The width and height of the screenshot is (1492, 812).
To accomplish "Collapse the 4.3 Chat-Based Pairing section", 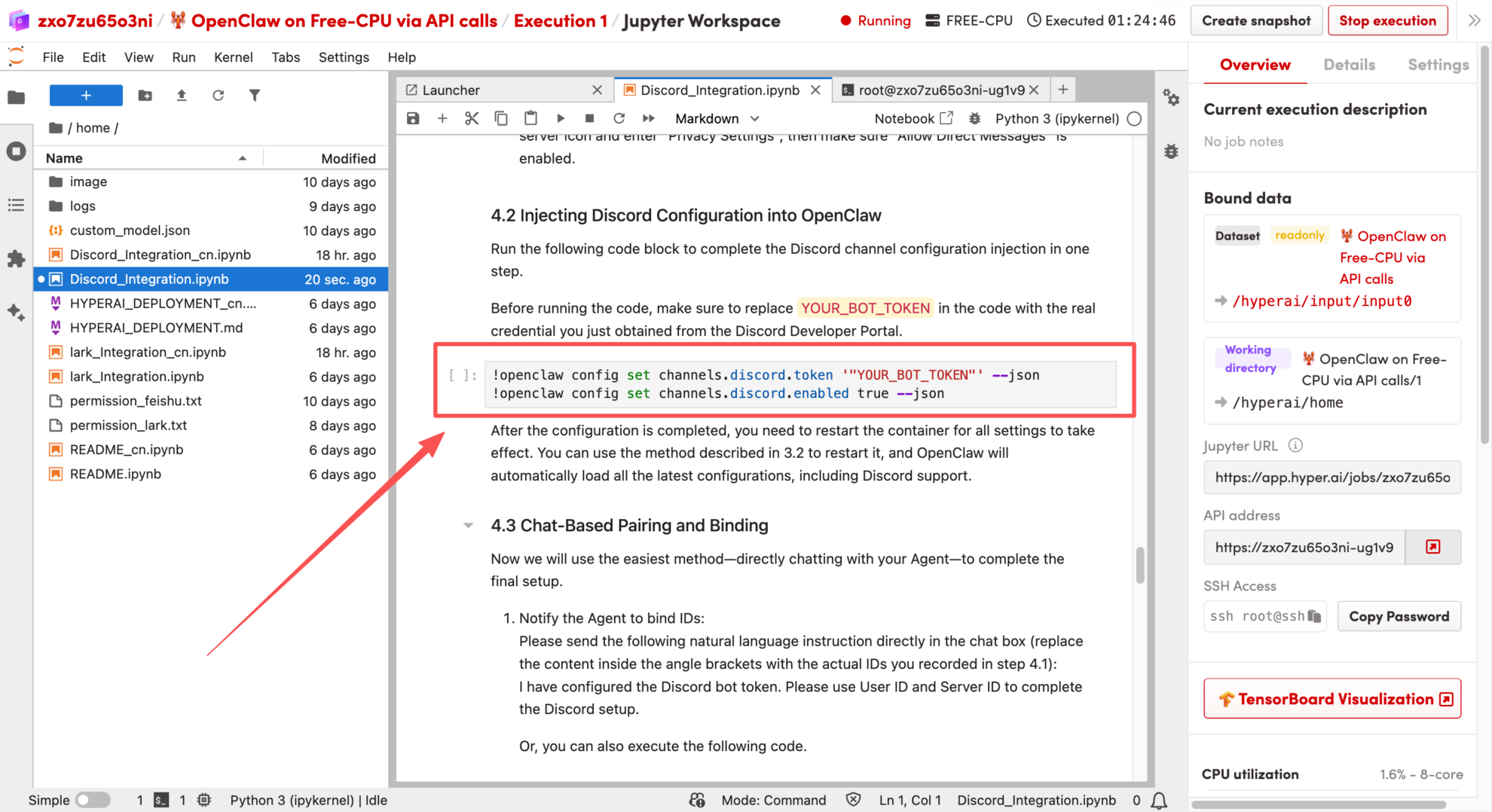I will click(468, 526).
